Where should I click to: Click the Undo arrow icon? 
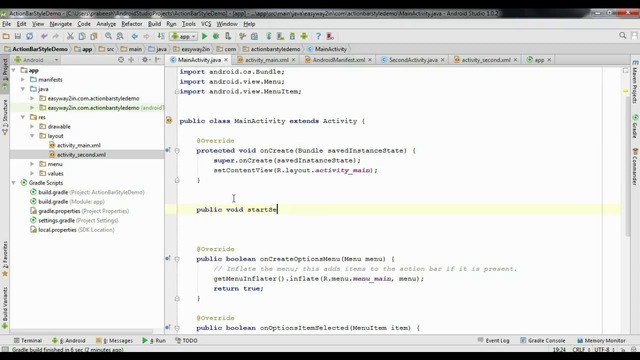click(44, 36)
